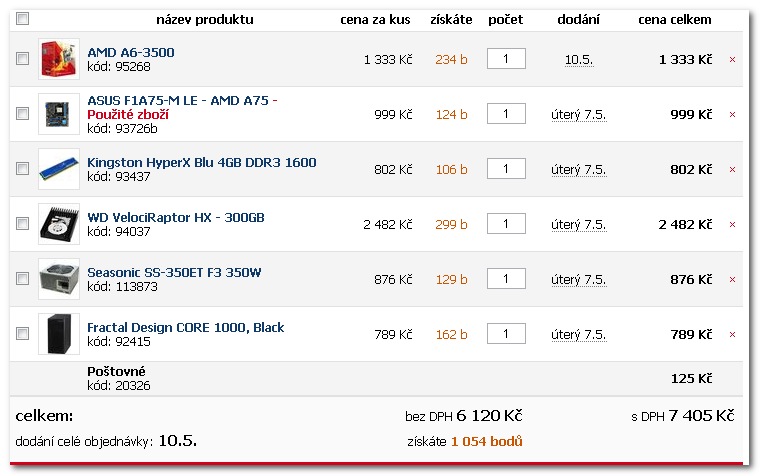This screenshot has height=476, width=760.
Task: Open Fractal Design case thumbnail
Action: click(x=59, y=334)
